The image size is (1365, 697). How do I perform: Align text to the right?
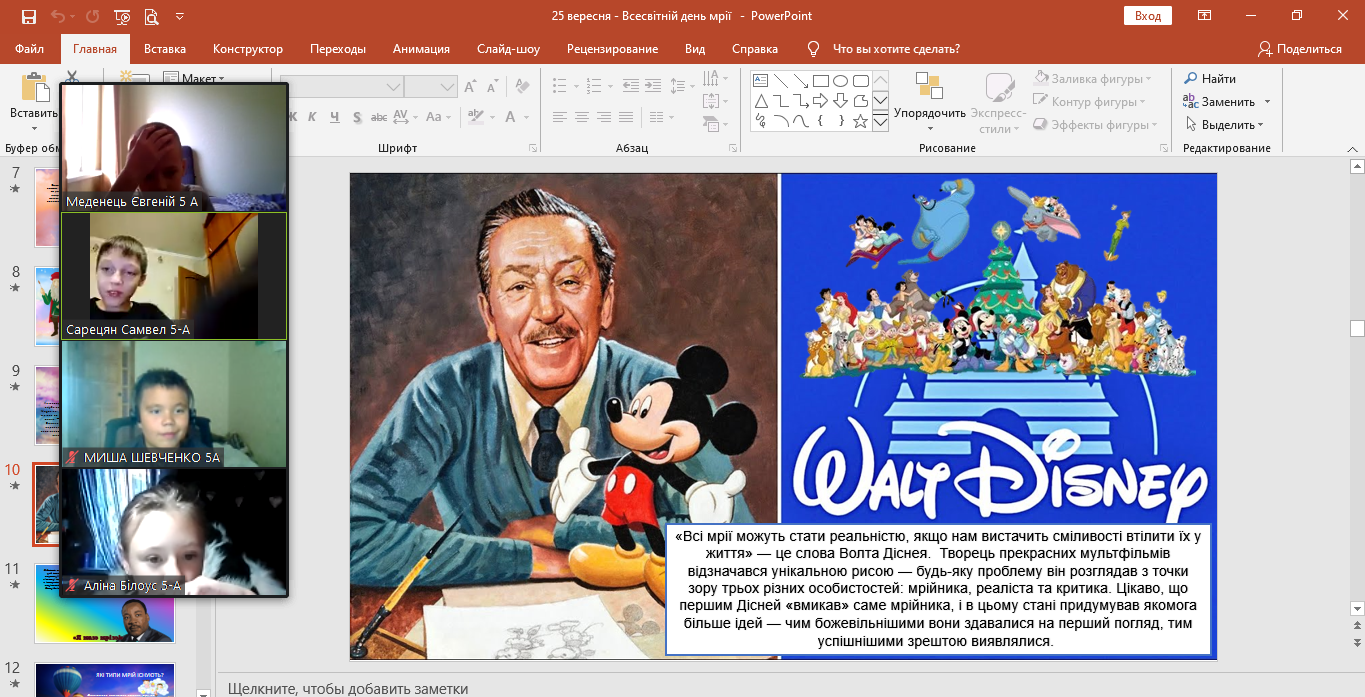point(606,117)
